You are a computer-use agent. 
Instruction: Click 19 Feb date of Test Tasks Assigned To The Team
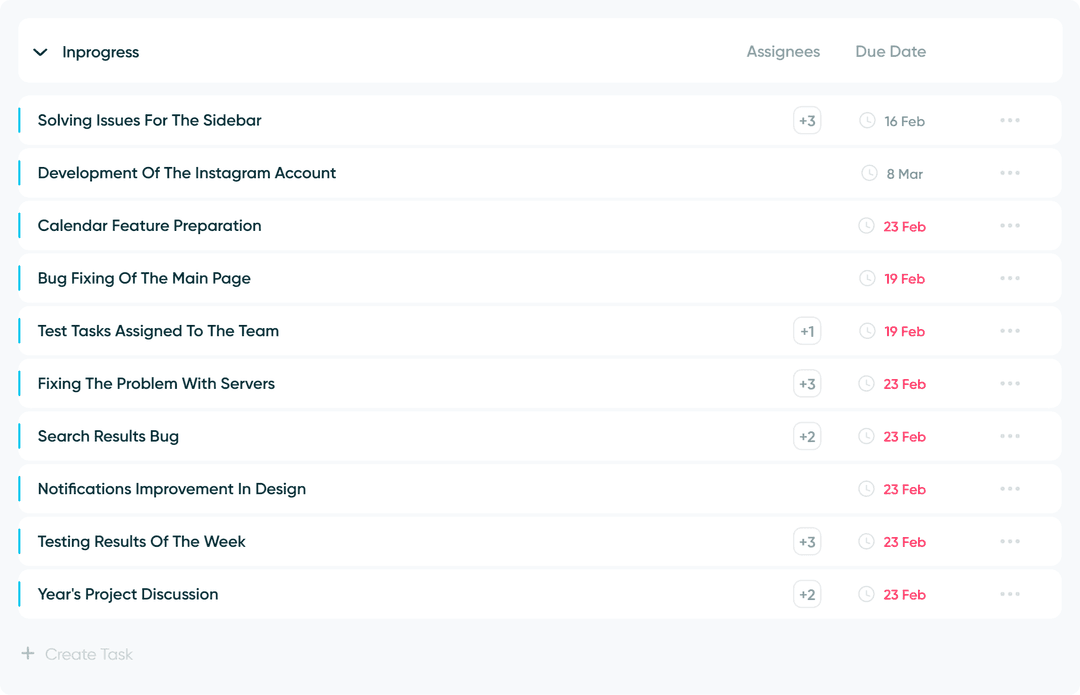(x=904, y=332)
